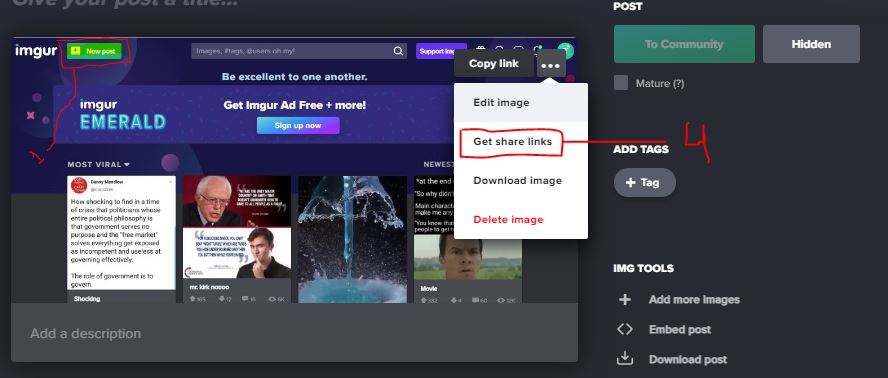Open the three-dots more options button

pos(551,63)
